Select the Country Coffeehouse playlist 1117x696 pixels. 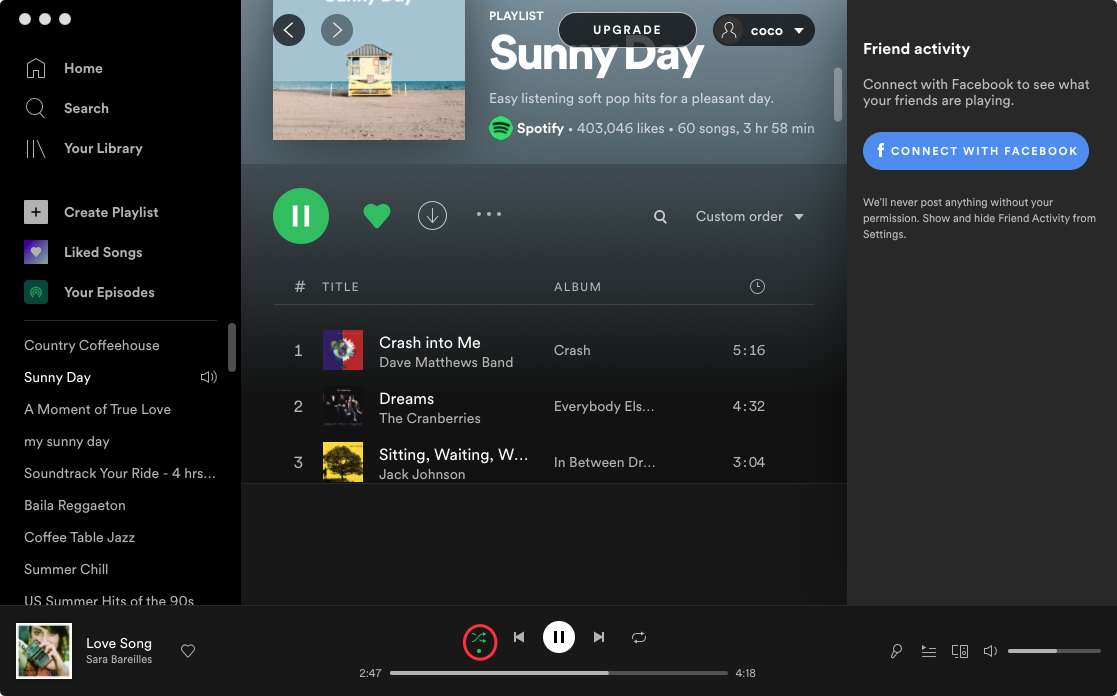point(92,346)
